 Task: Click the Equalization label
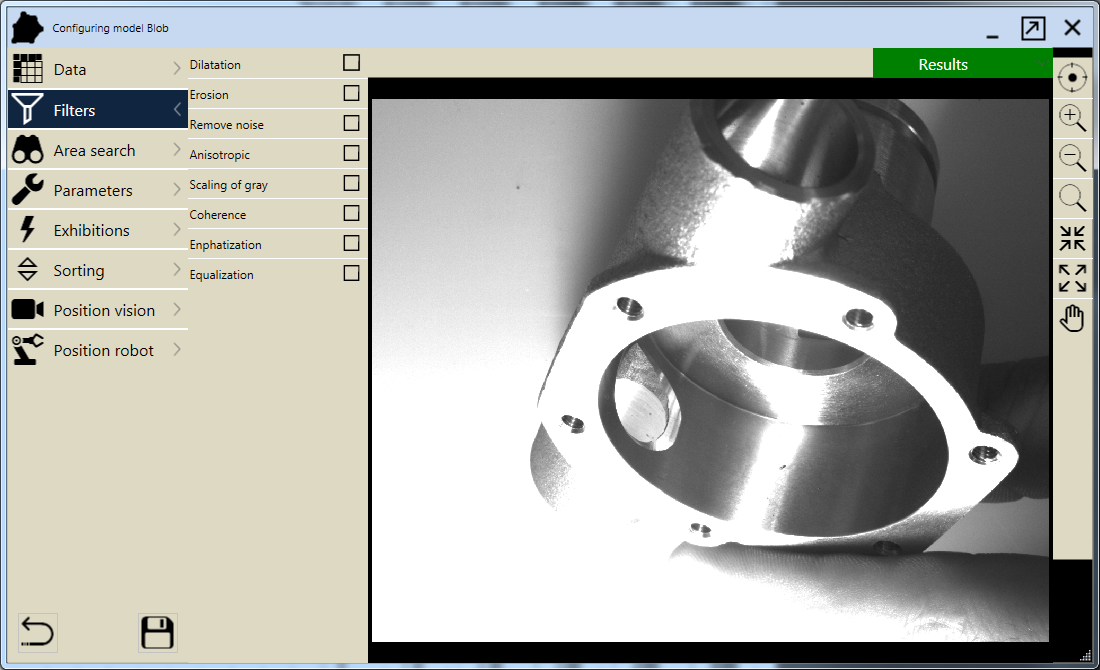coord(221,275)
